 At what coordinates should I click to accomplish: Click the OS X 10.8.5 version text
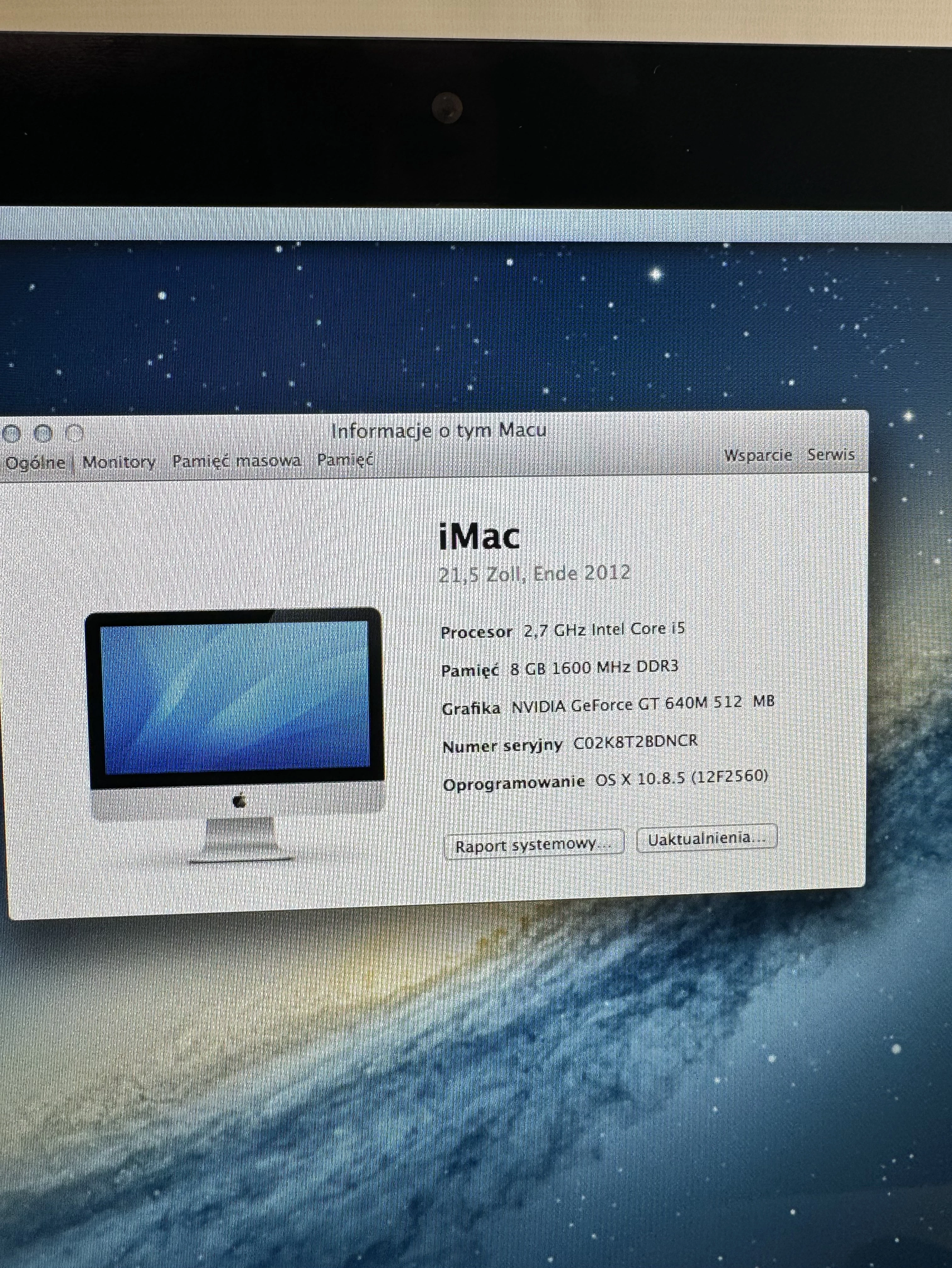coord(682,778)
